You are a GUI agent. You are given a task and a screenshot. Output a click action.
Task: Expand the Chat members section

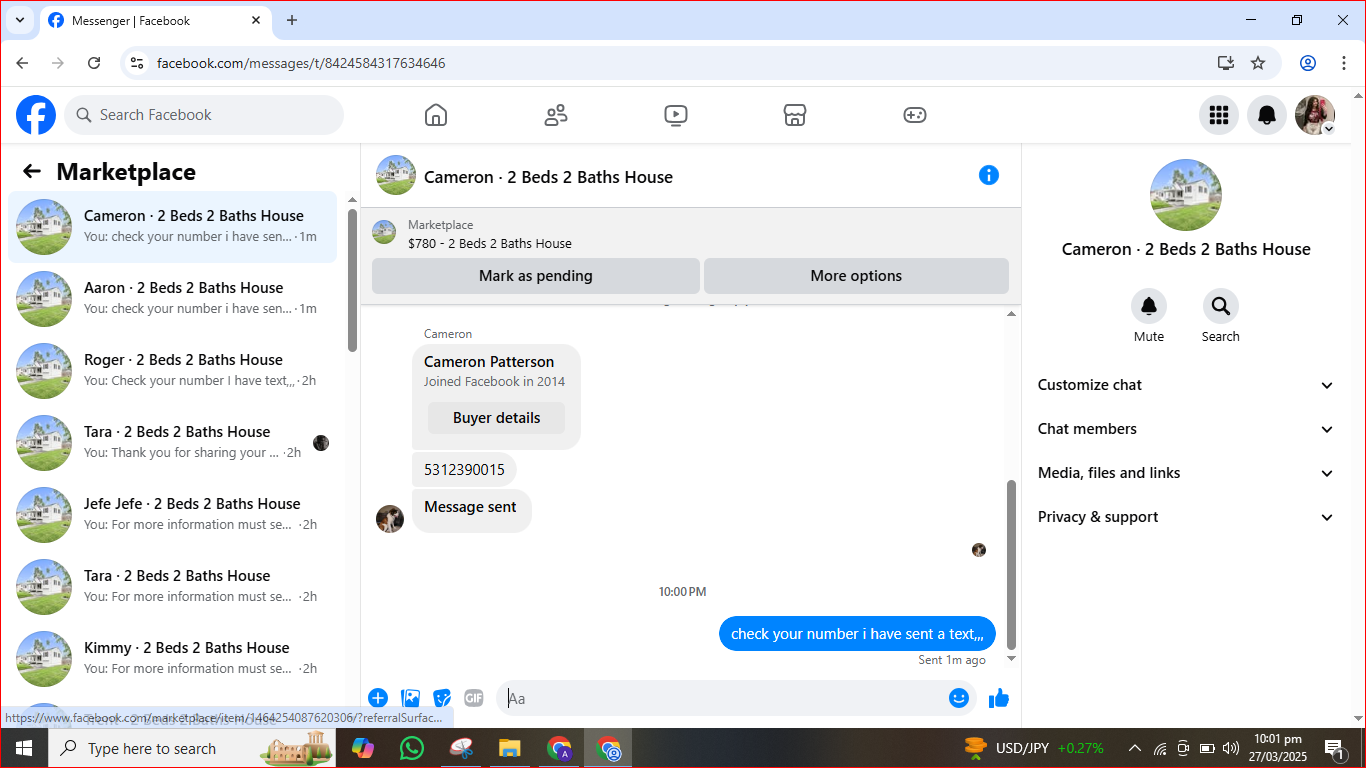tap(1187, 429)
